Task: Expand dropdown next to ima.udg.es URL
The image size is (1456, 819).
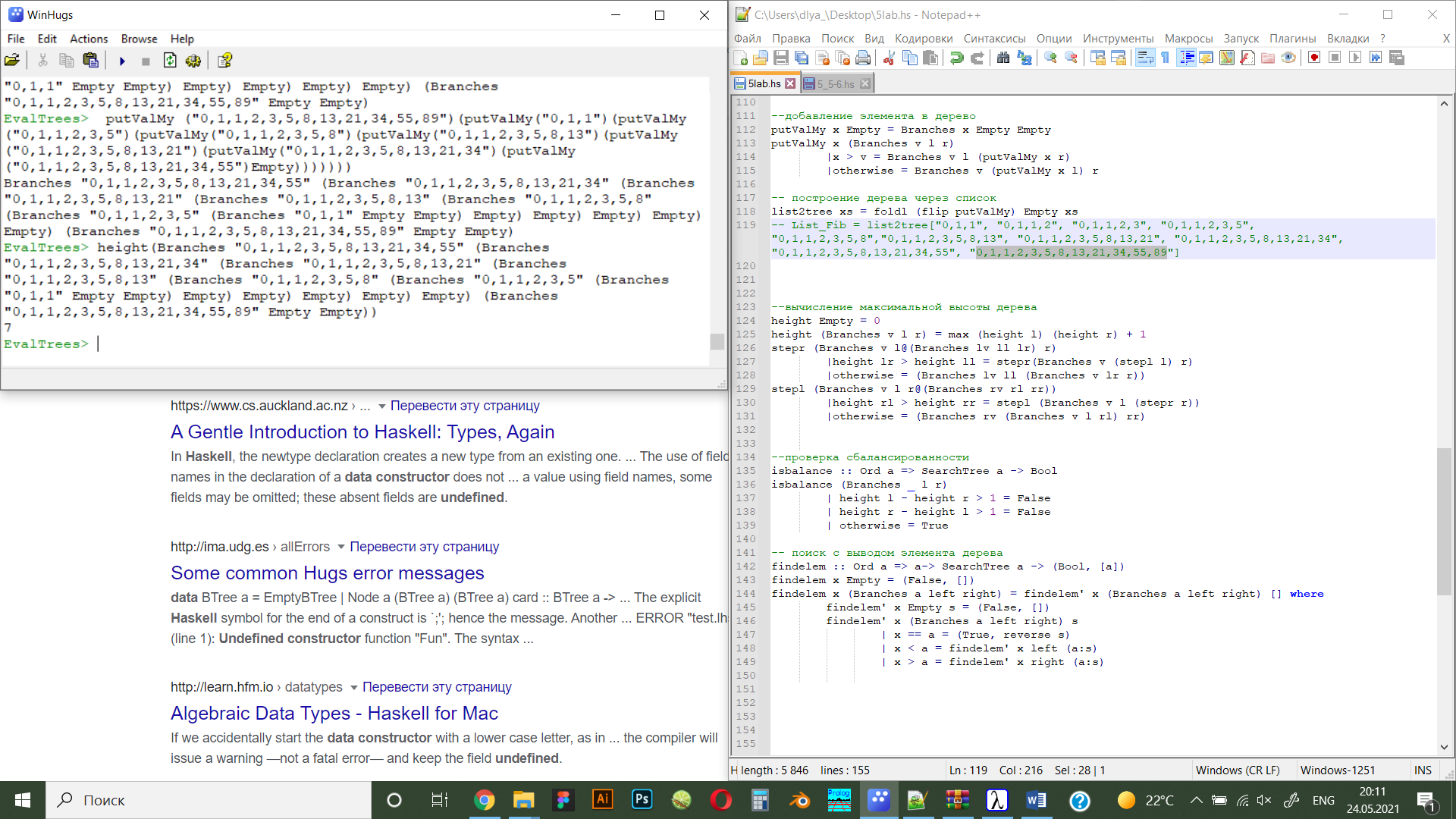Action: tap(341, 548)
